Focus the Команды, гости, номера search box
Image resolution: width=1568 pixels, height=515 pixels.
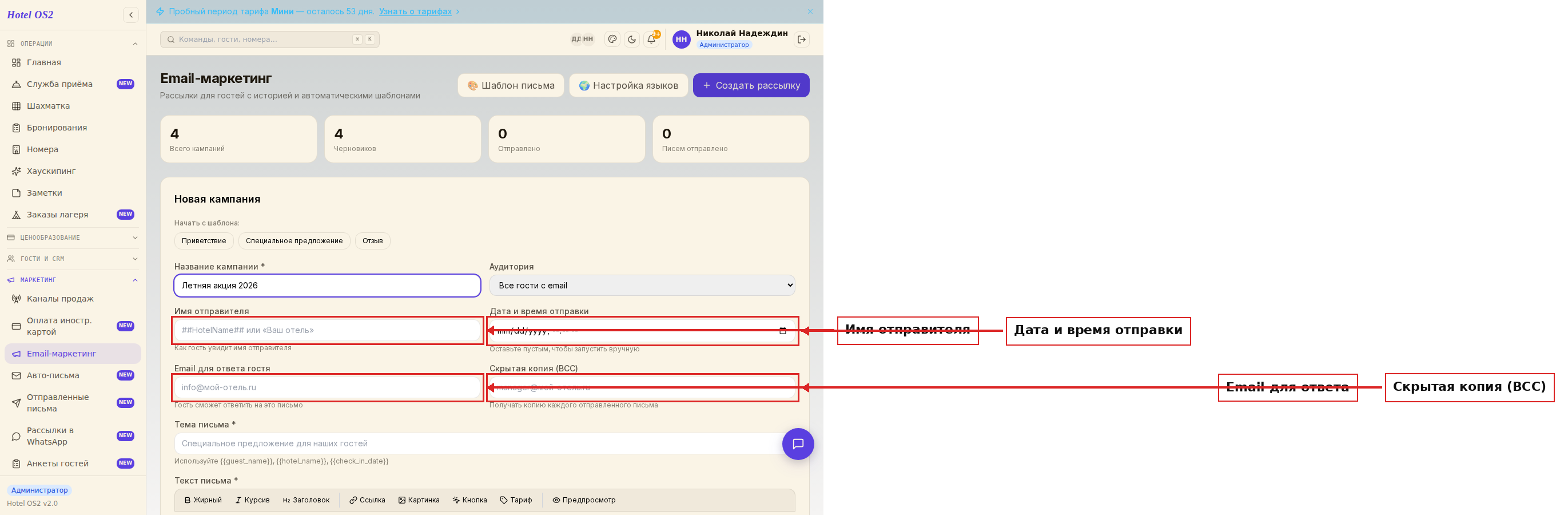[270, 39]
